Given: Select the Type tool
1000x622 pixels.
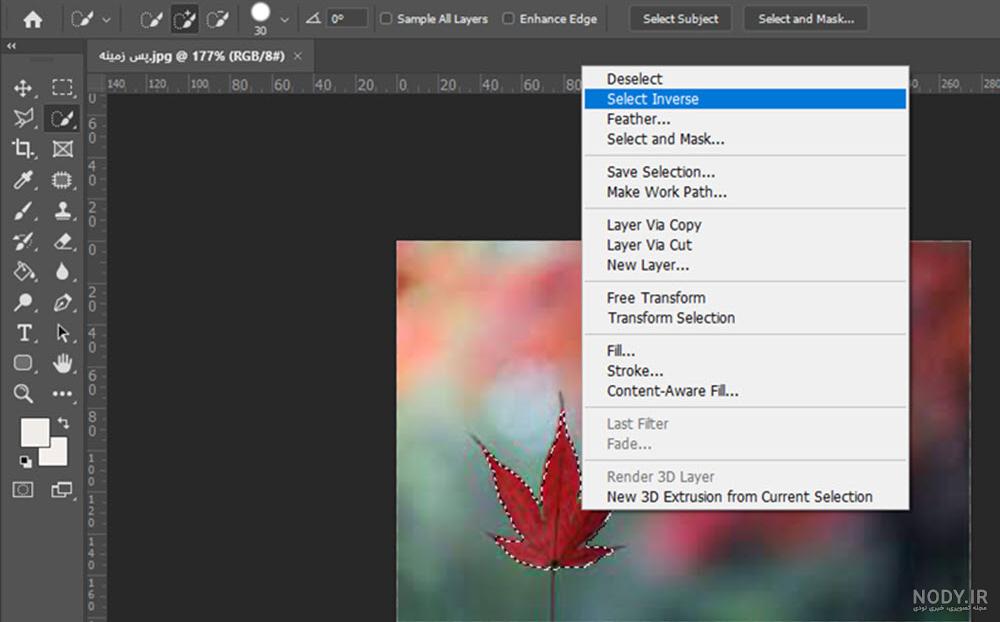Looking at the screenshot, I should [24, 332].
